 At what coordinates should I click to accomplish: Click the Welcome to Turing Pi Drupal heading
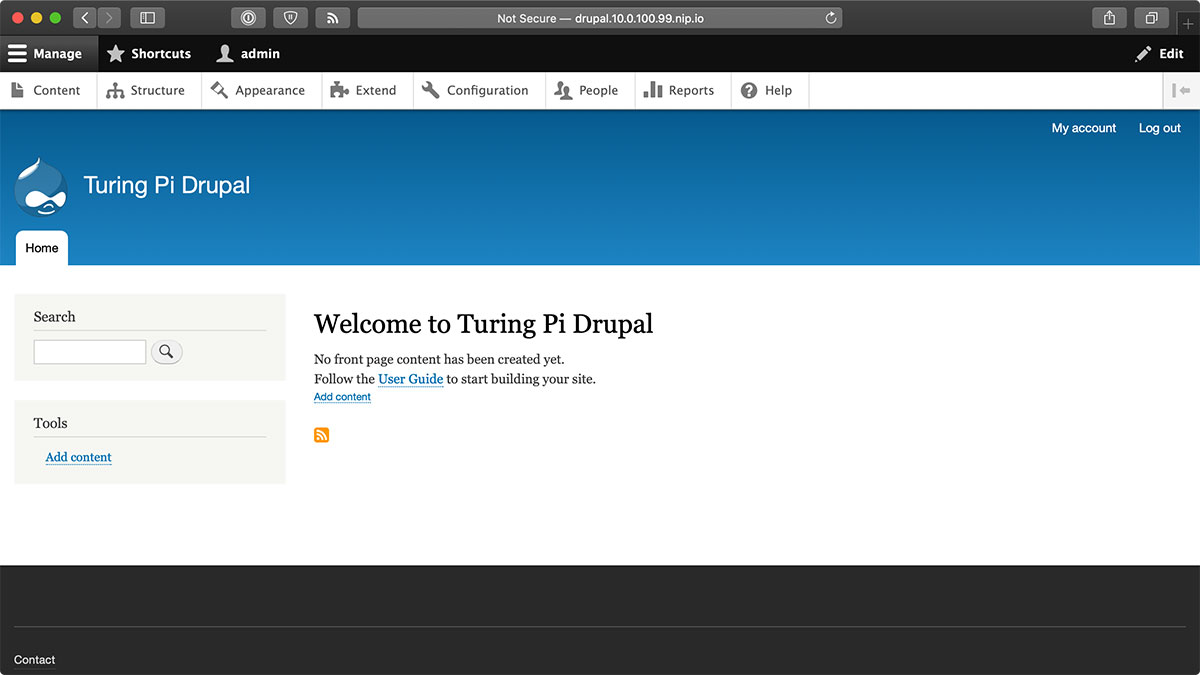point(483,324)
